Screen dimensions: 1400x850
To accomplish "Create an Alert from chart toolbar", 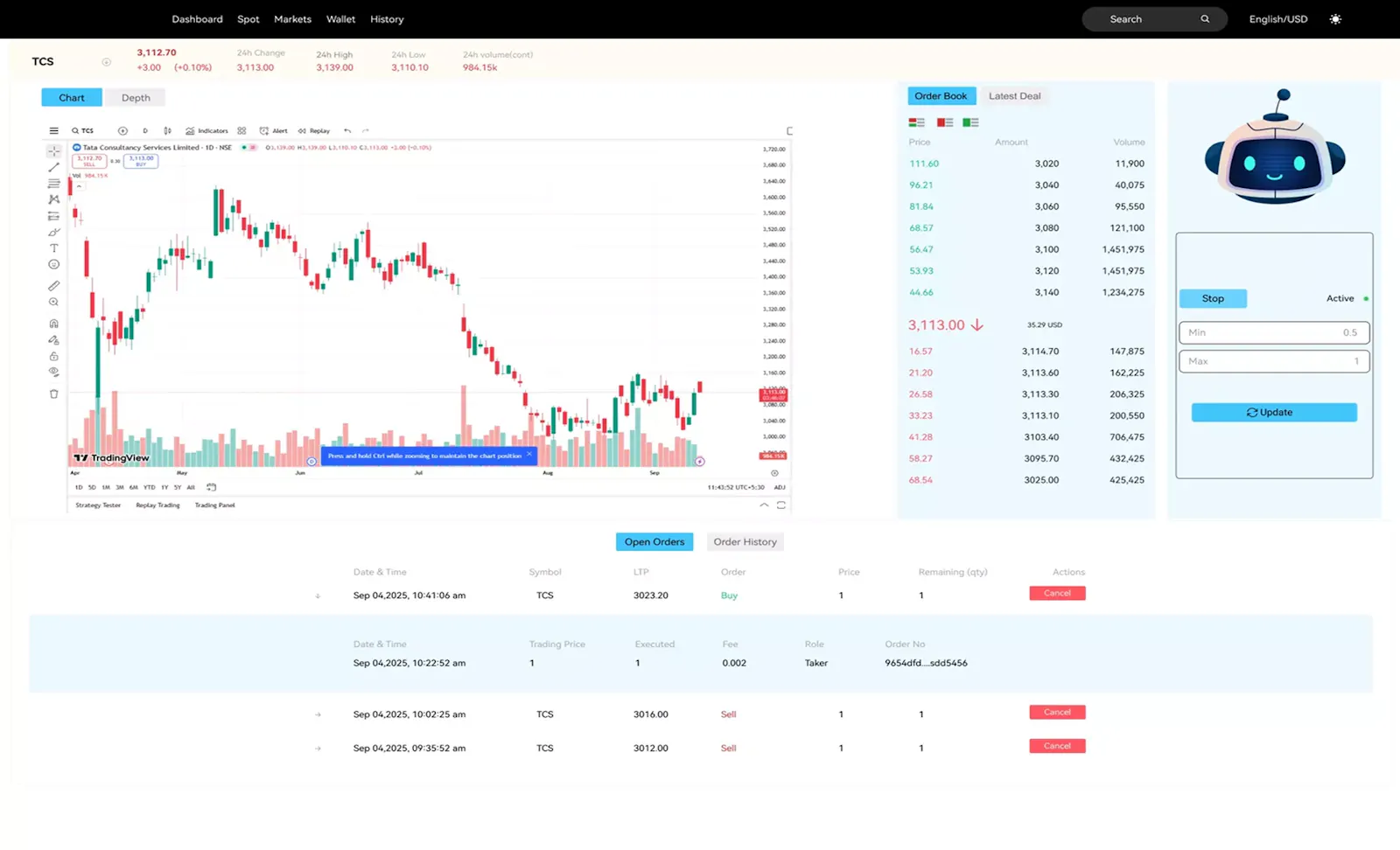I will (x=273, y=131).
